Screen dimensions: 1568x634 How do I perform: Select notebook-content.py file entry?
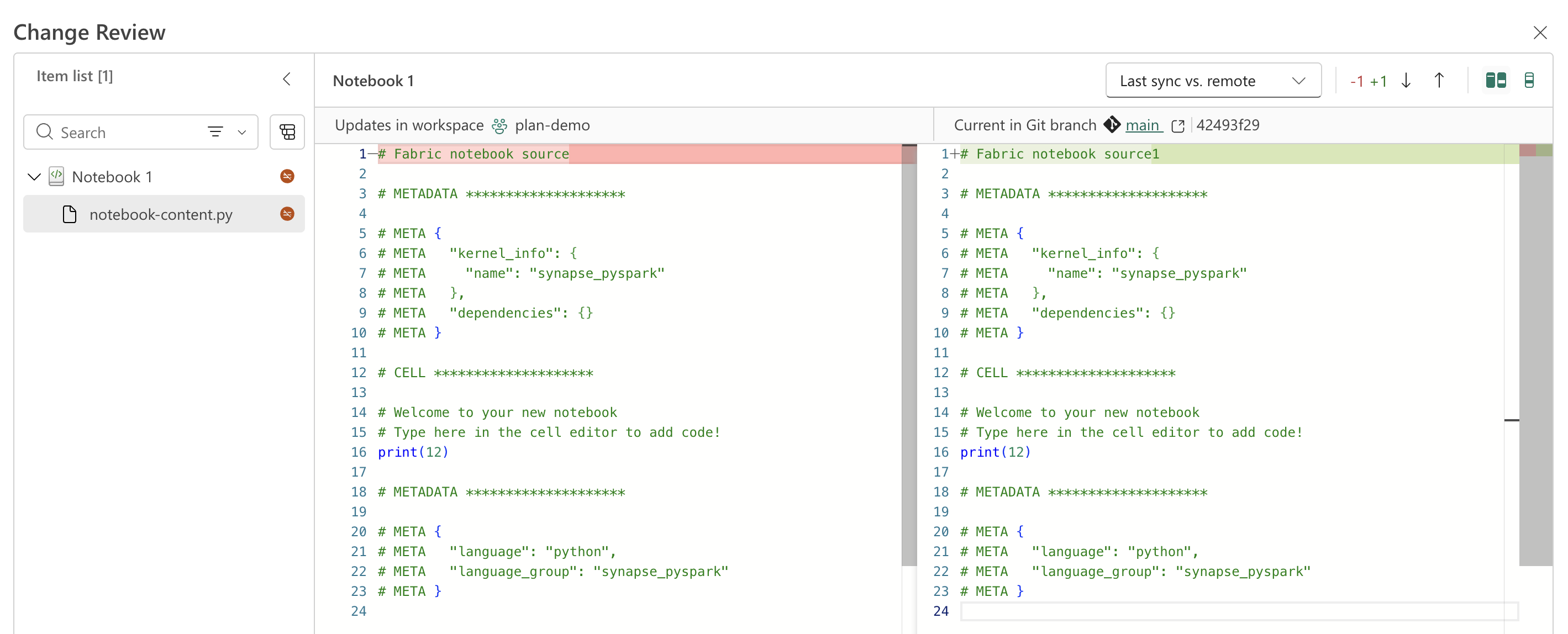(x=164, y=214)
